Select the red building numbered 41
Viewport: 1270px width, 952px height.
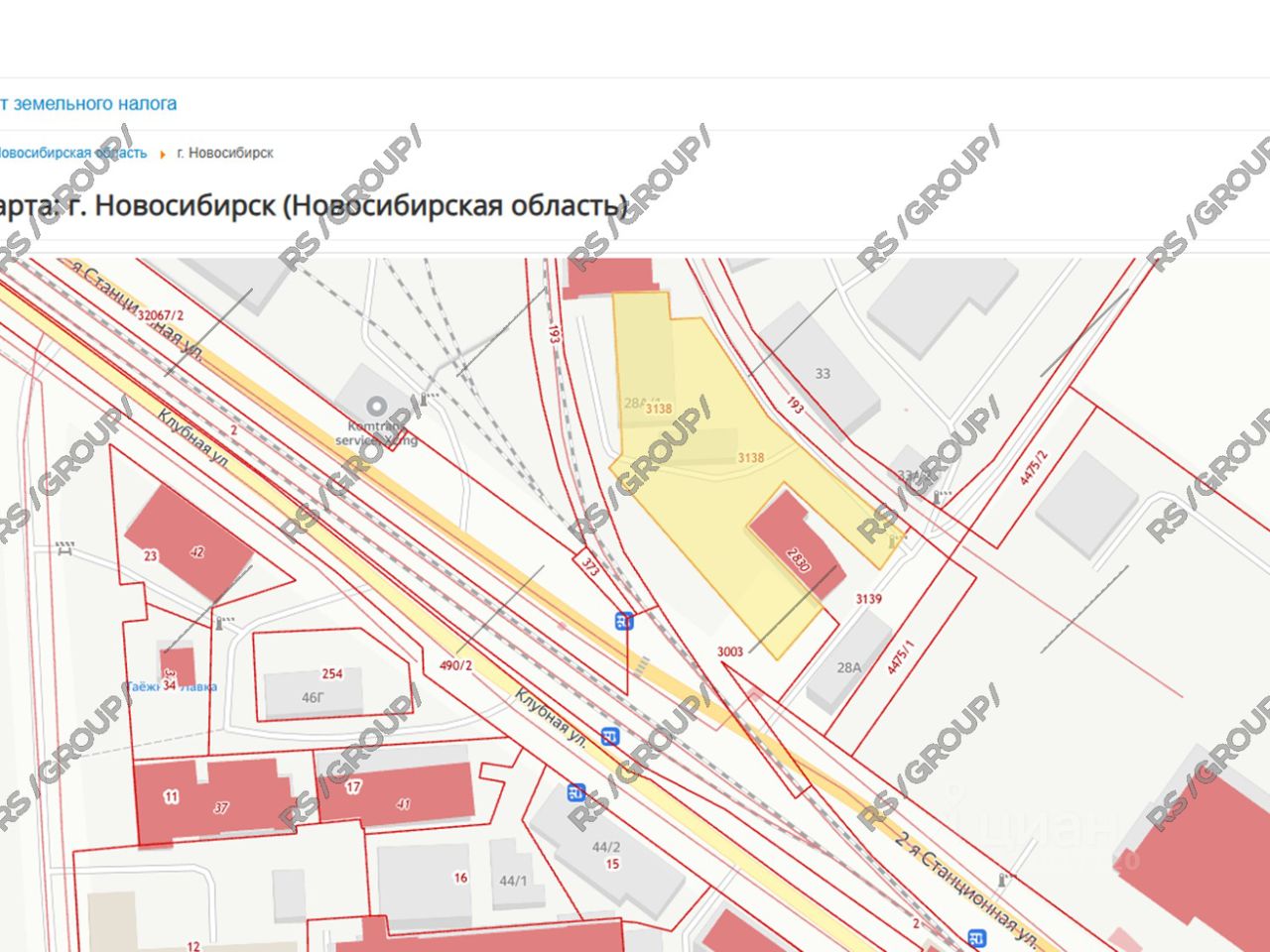pos(402,793)
